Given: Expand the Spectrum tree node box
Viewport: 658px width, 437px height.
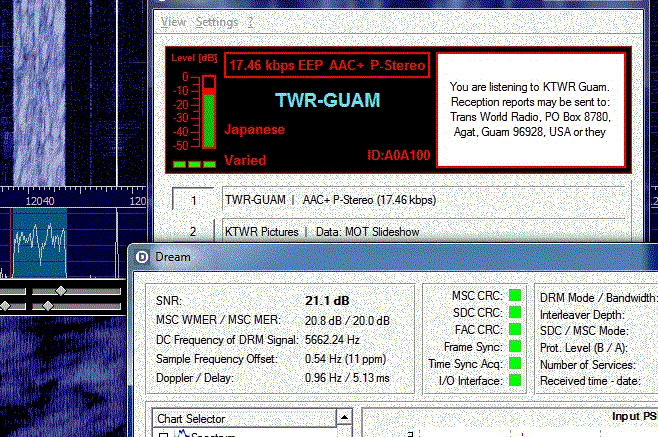Looking at the screenshot, I should coord(164,434).
